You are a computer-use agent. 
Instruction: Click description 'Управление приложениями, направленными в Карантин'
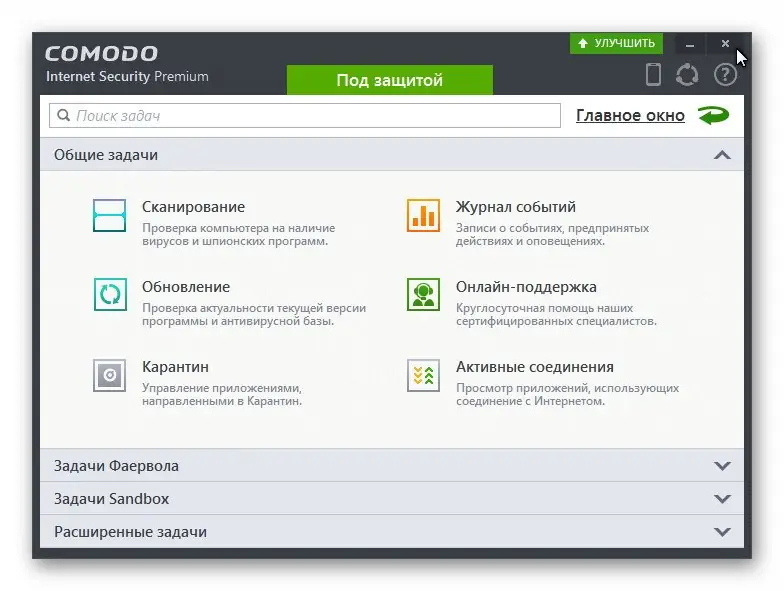click(222, 394)
